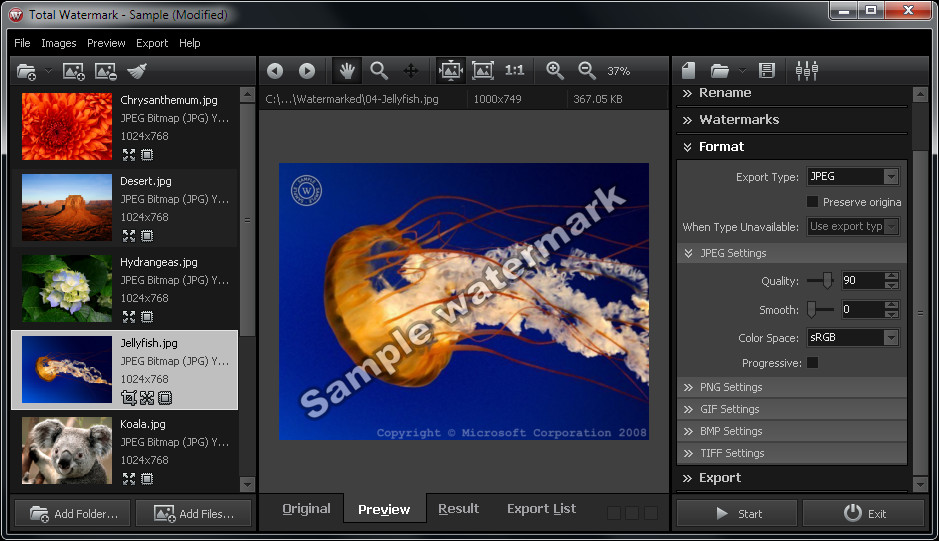Click the add folder icon in the left toolbar
939x541 pixels.
click(26, 71)
